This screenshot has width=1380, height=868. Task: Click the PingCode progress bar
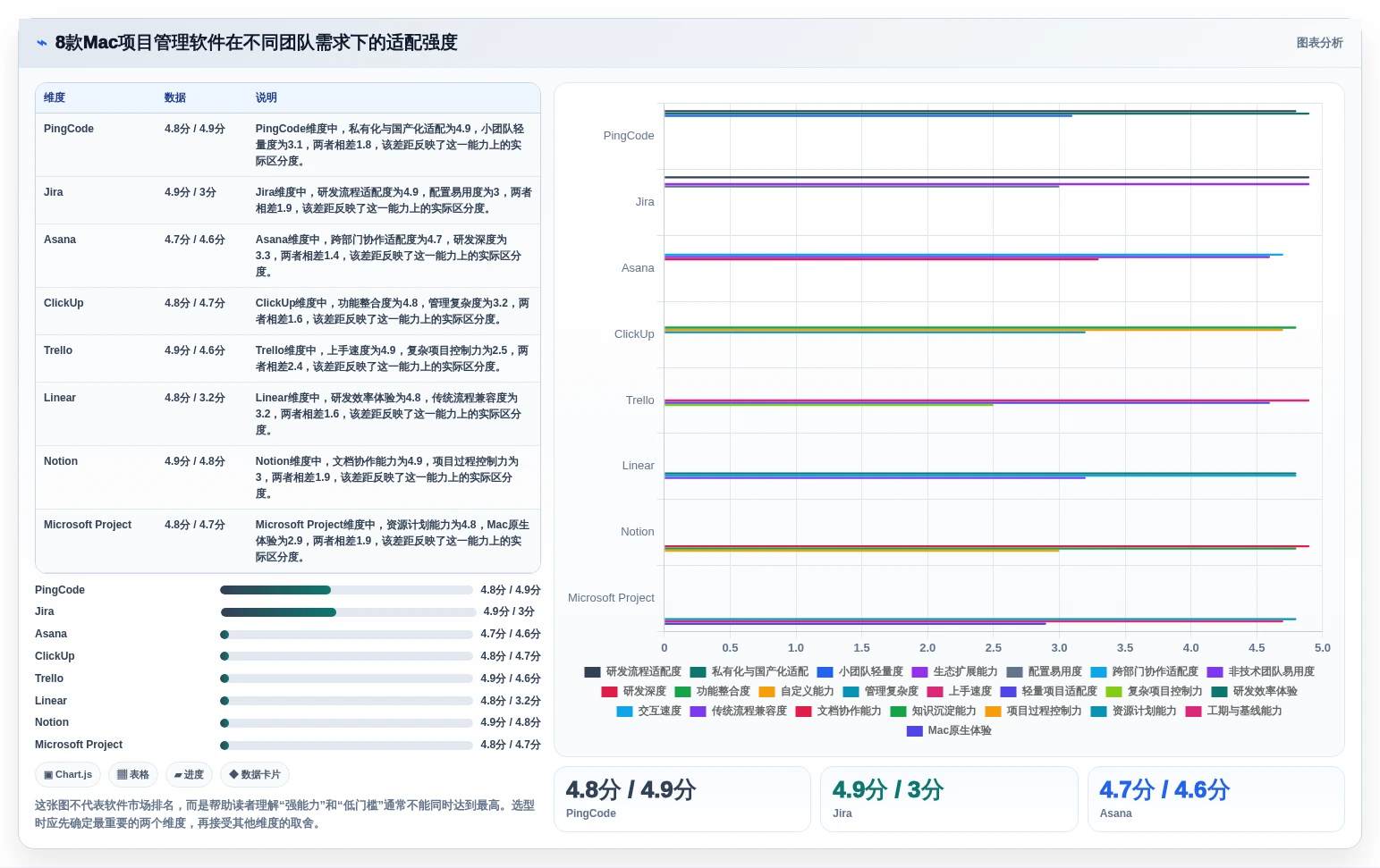[346, 590]
